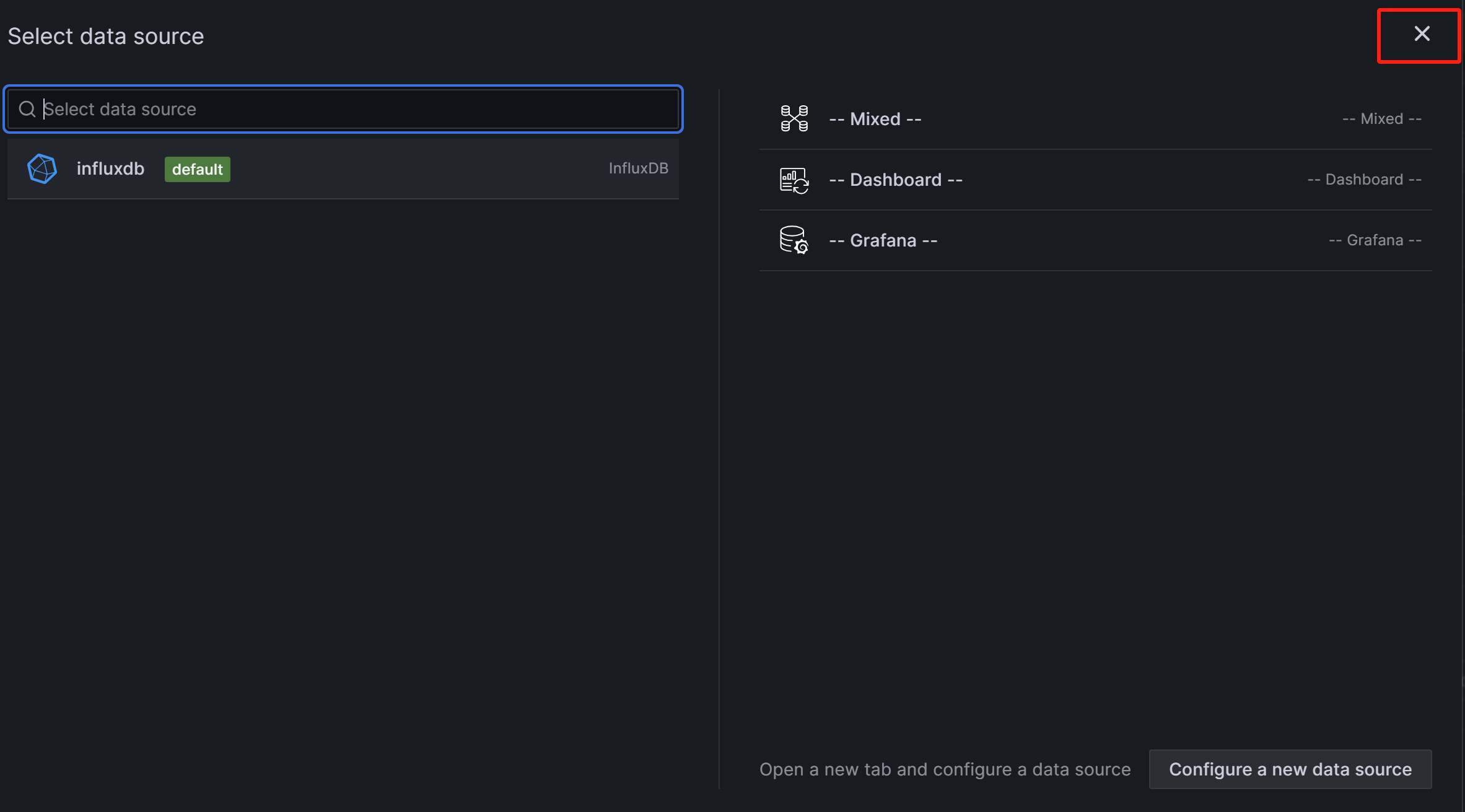Click the Dashboard data source icon
Image resolution: width=1465 pixels, height=812 pixels.
[x=794, y=180]
